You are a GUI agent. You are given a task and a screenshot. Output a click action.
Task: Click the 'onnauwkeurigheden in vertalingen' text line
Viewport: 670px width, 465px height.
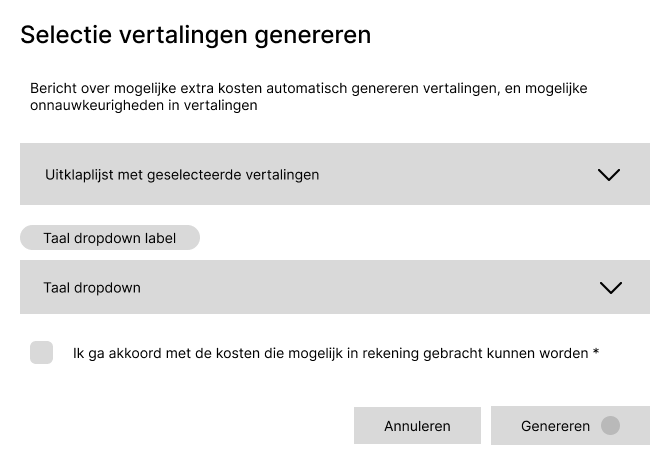pyautogui.click(x=144, y=105)
